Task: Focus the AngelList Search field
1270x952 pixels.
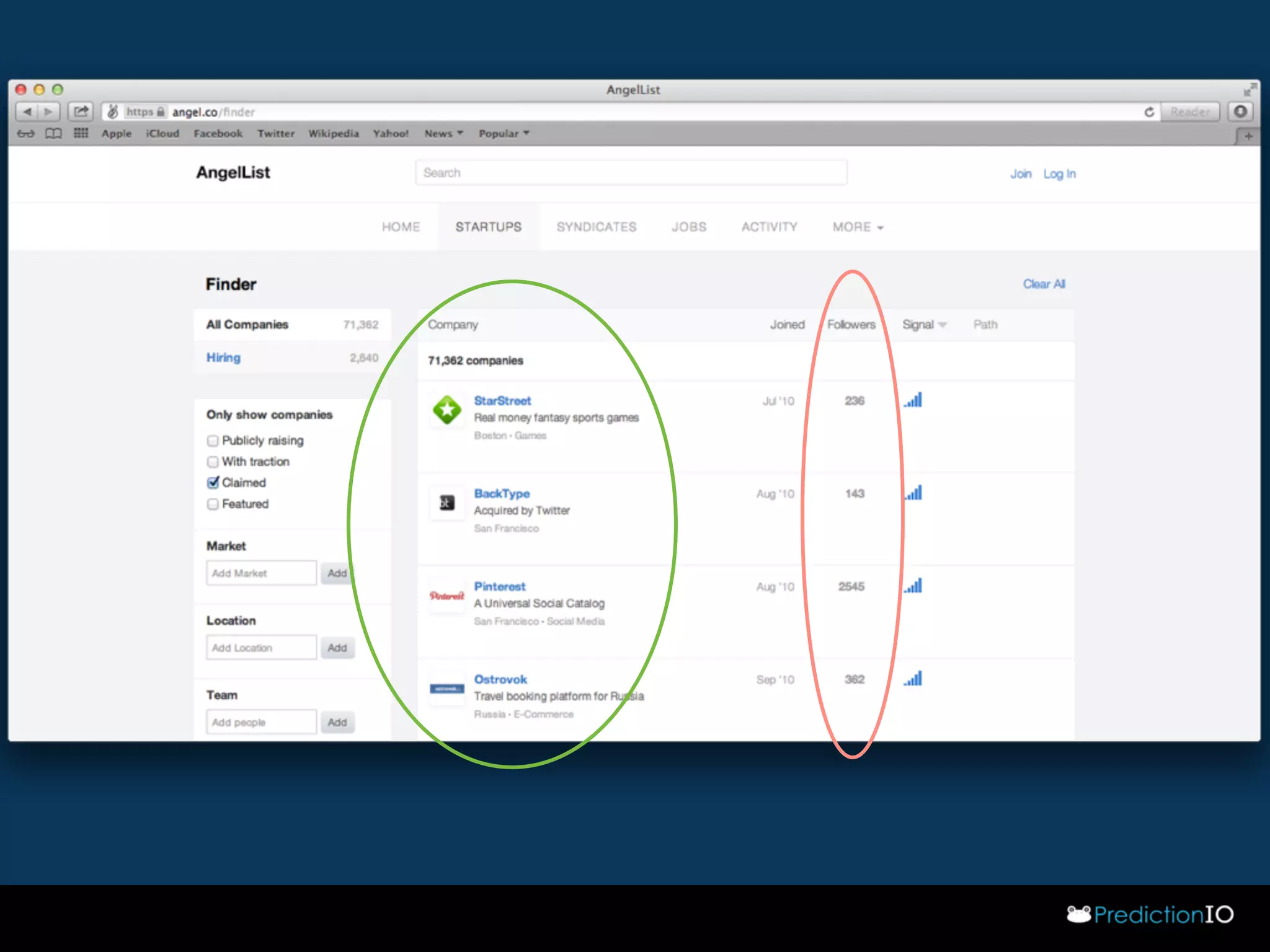Action: click(631, 173)
